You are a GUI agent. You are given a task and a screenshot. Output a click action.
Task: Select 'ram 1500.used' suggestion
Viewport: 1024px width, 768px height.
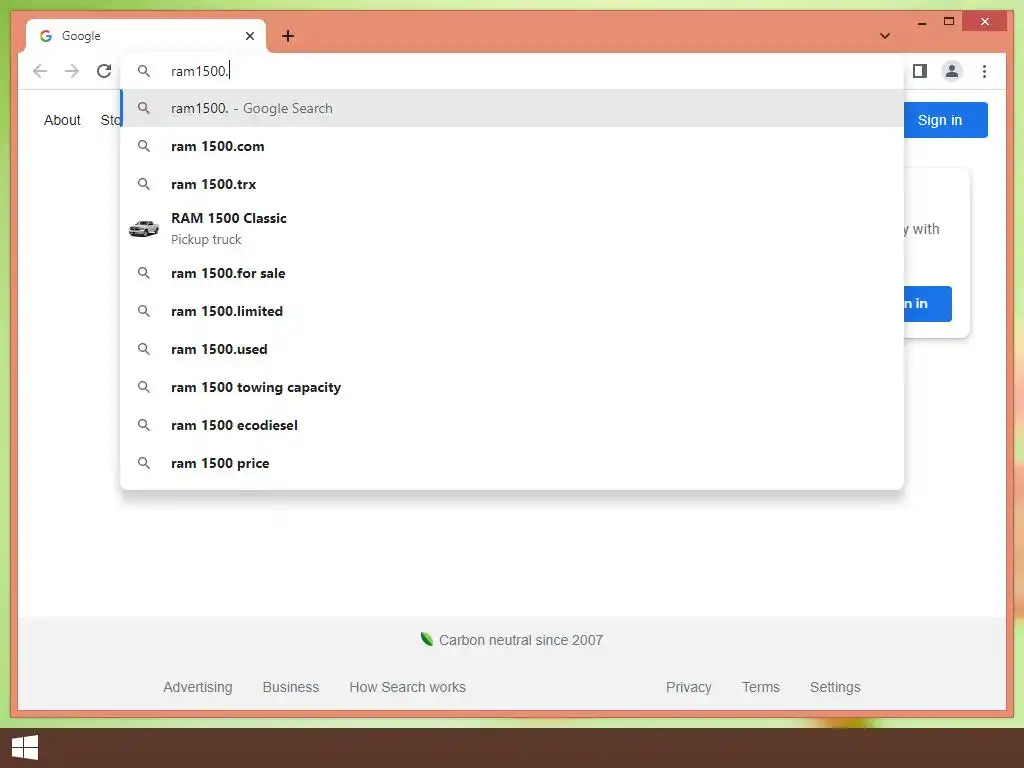point(513,349)
